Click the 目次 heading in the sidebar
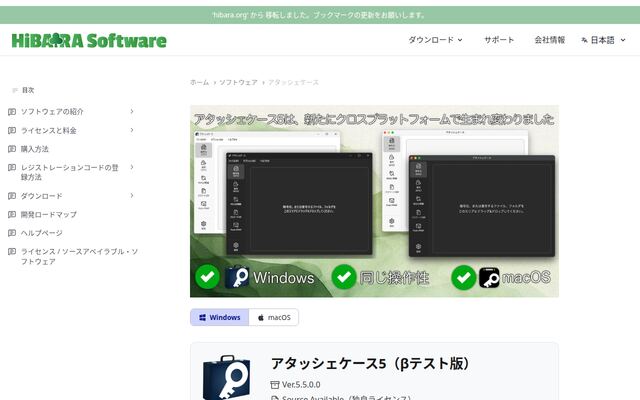640x400 pixels. pyautogui.click(x=28, y=90)
